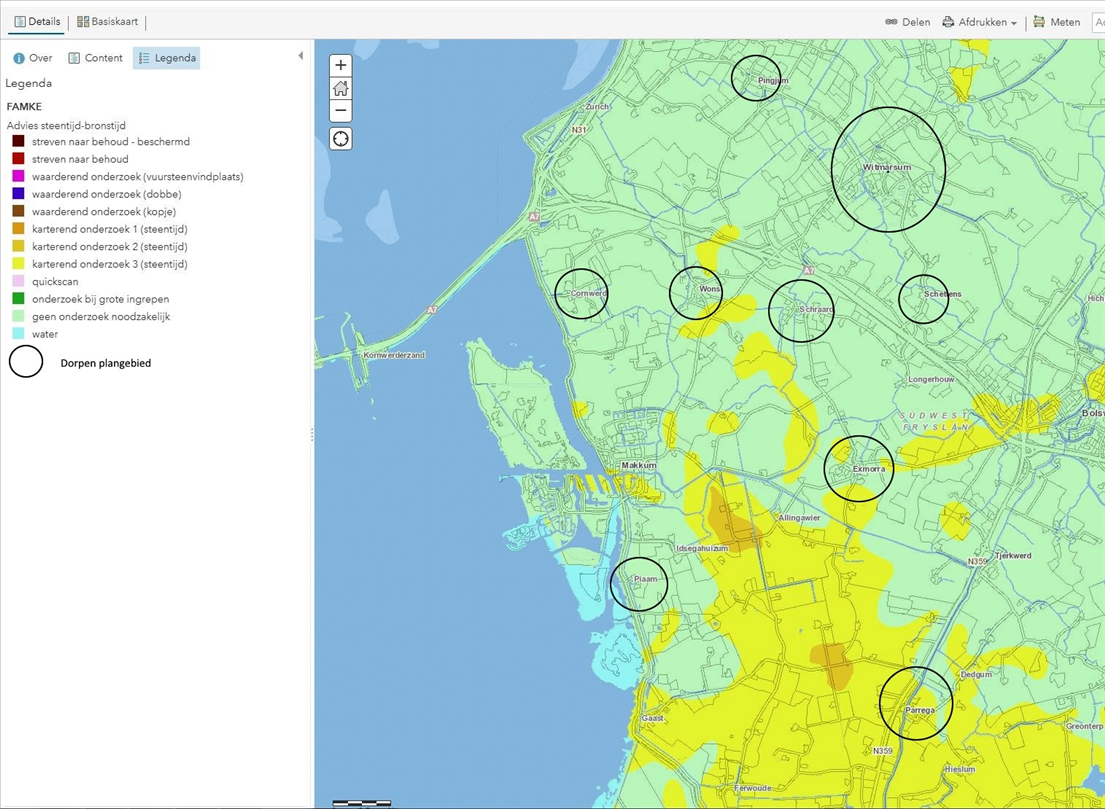
Task: Click the Witmarsum village circle on map
Action: point(888,169)
